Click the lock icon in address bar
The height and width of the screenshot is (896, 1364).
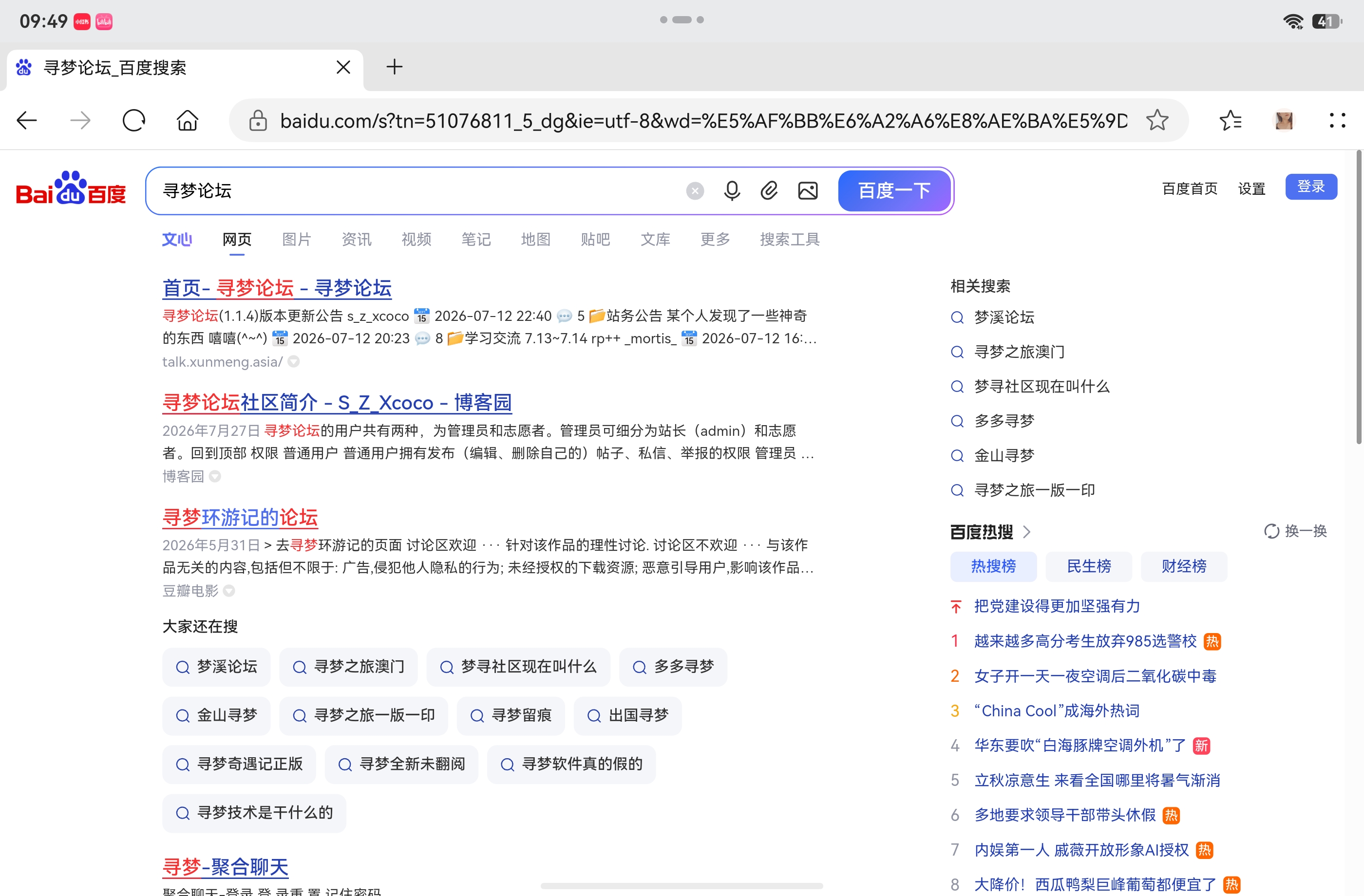258,120
